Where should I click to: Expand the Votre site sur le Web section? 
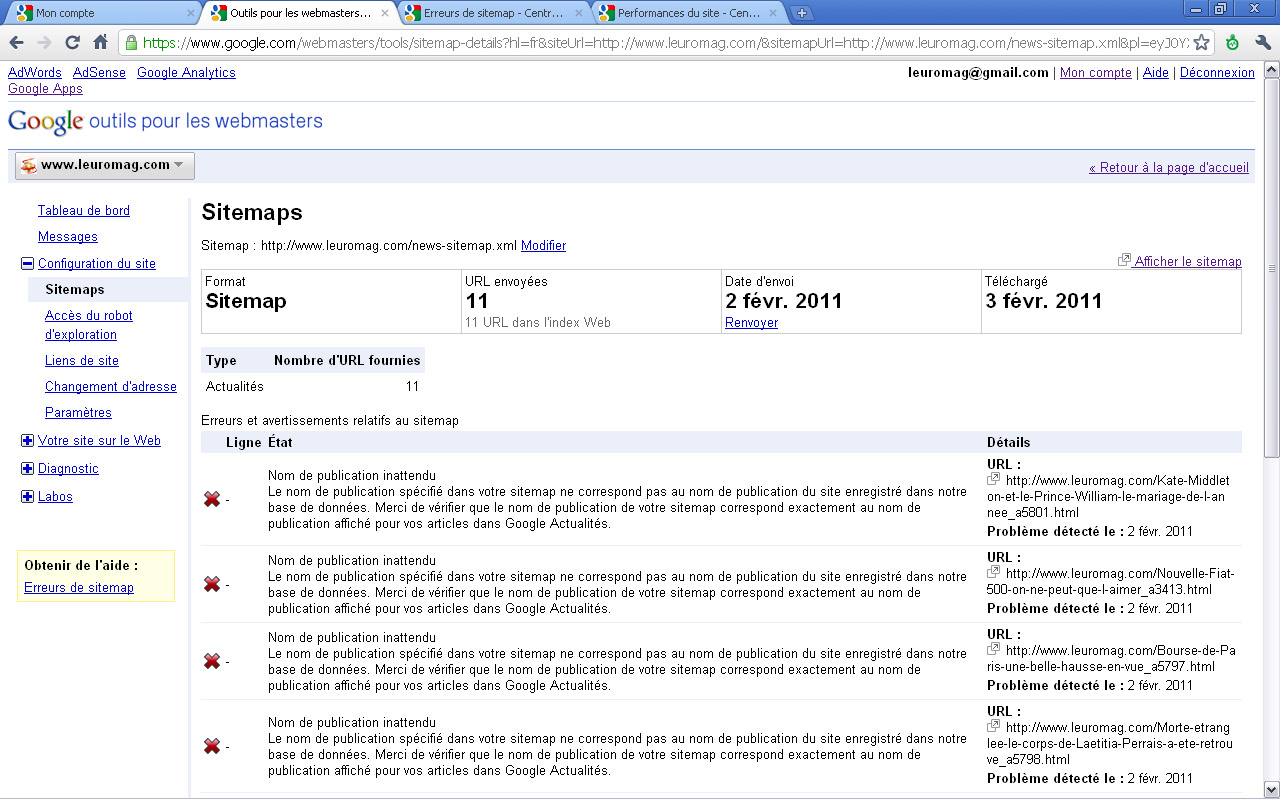click(27, 441)
